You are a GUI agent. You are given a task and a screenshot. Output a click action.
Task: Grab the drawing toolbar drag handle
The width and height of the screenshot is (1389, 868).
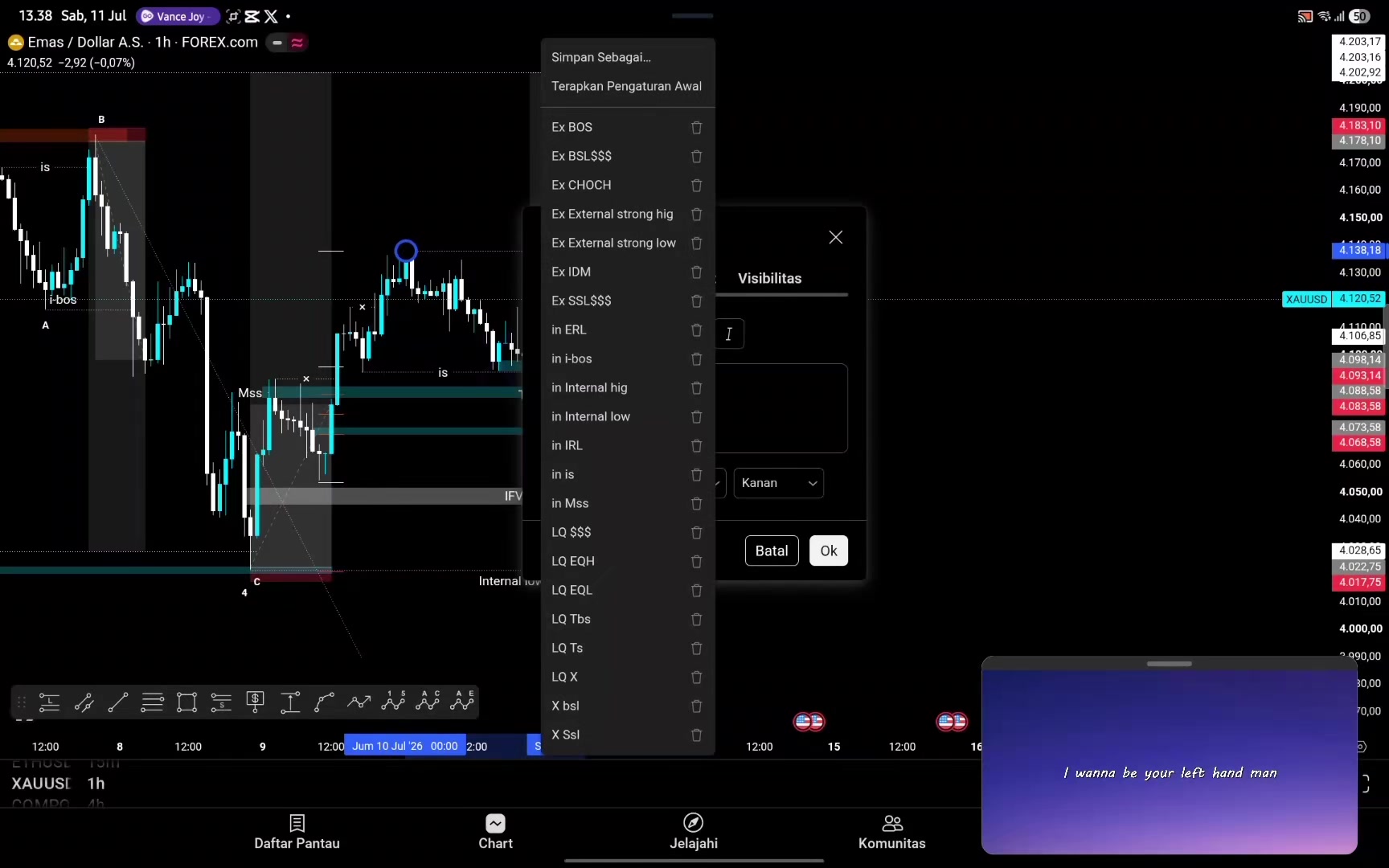tap(22, 702)
